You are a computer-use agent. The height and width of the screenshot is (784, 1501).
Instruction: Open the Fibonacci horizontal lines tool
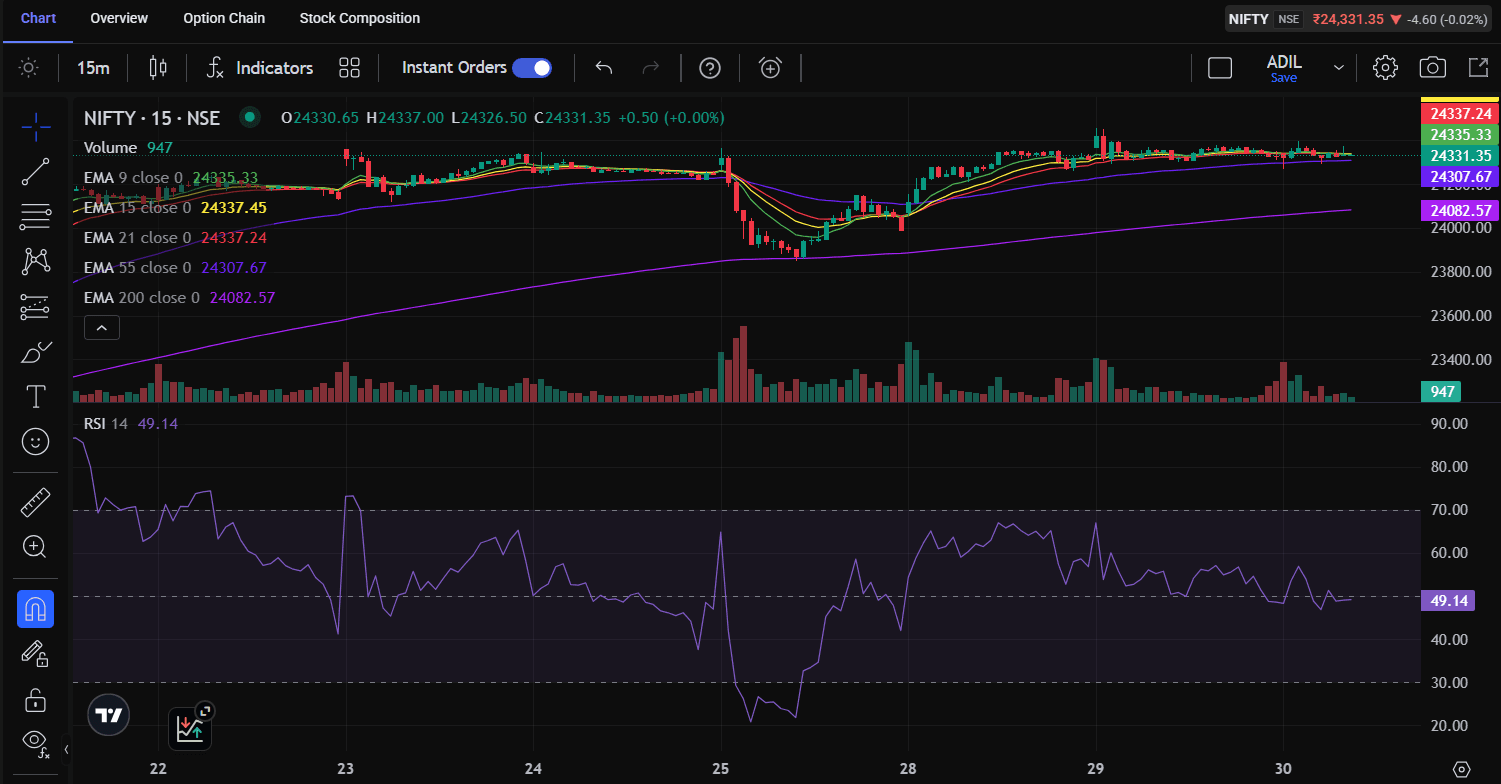pos(36,216)
